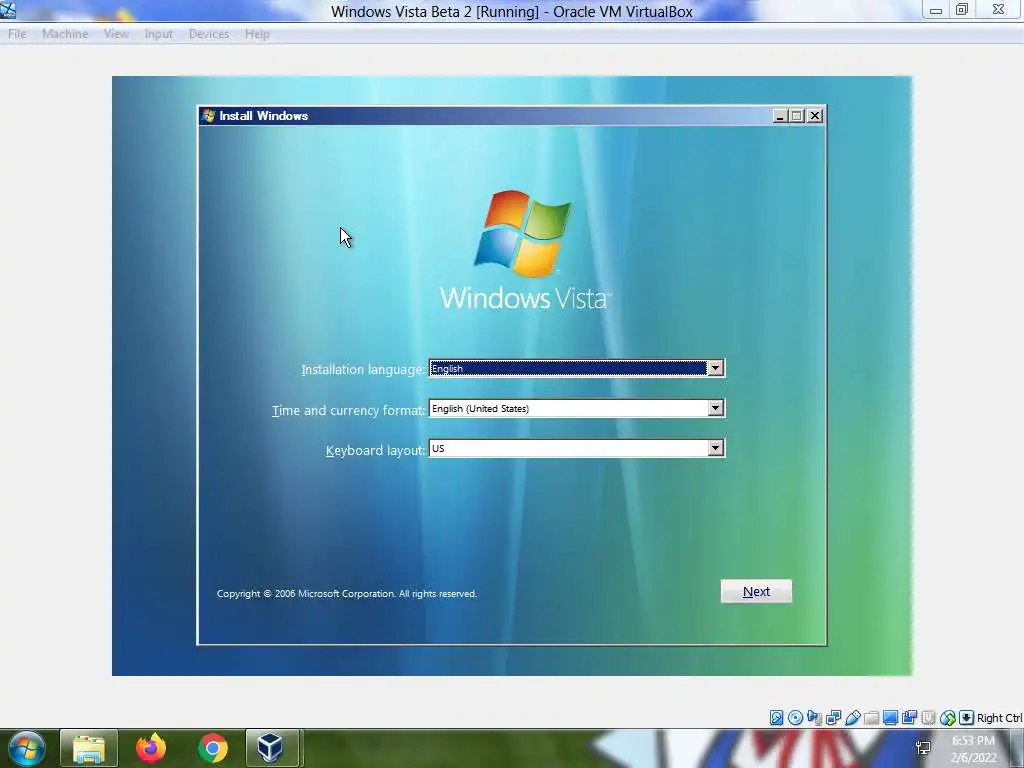The image size is (1024, 768).
Task: Select VirtualBox taskbar button
Action: click(272, 748)
